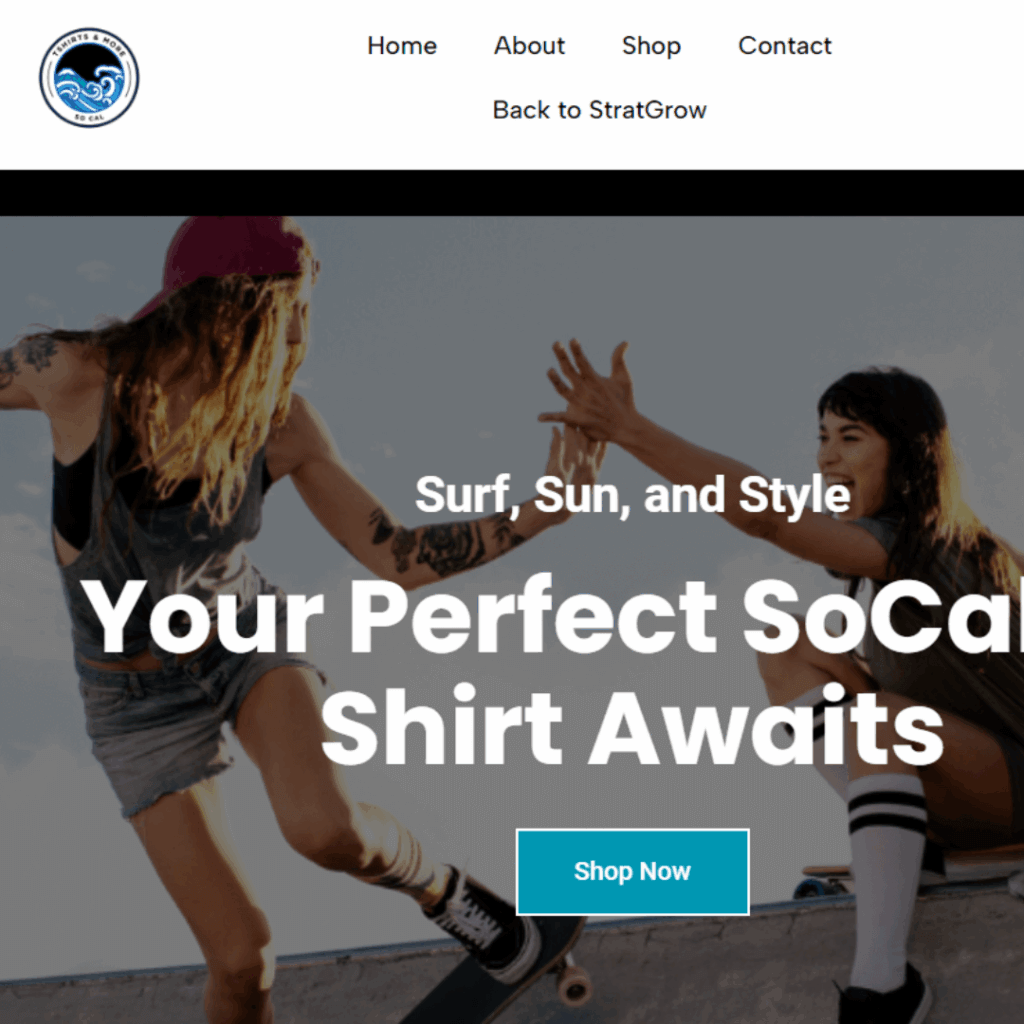Click the tattooed forearm in the photo
1024x1024 pixels.
[444, 542]
